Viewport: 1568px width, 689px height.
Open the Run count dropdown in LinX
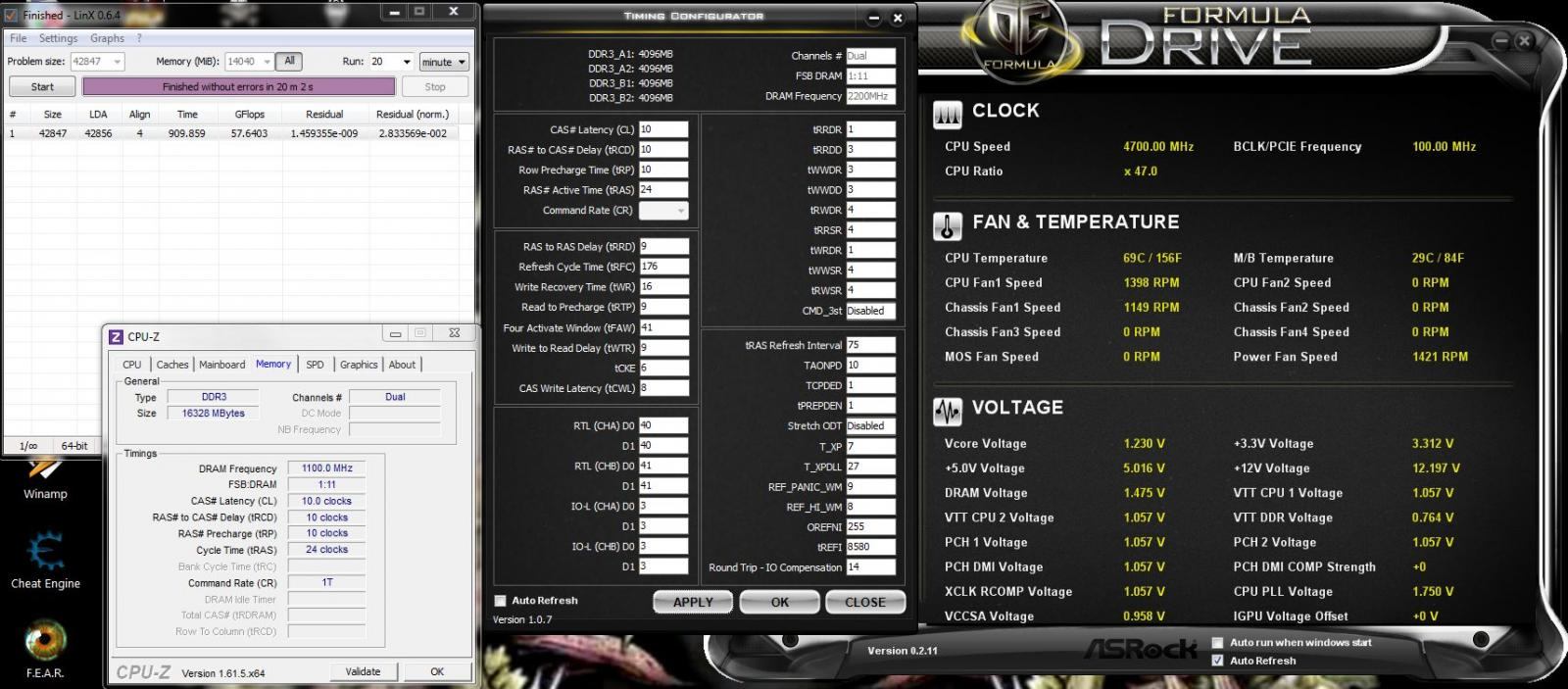[407, 62]
